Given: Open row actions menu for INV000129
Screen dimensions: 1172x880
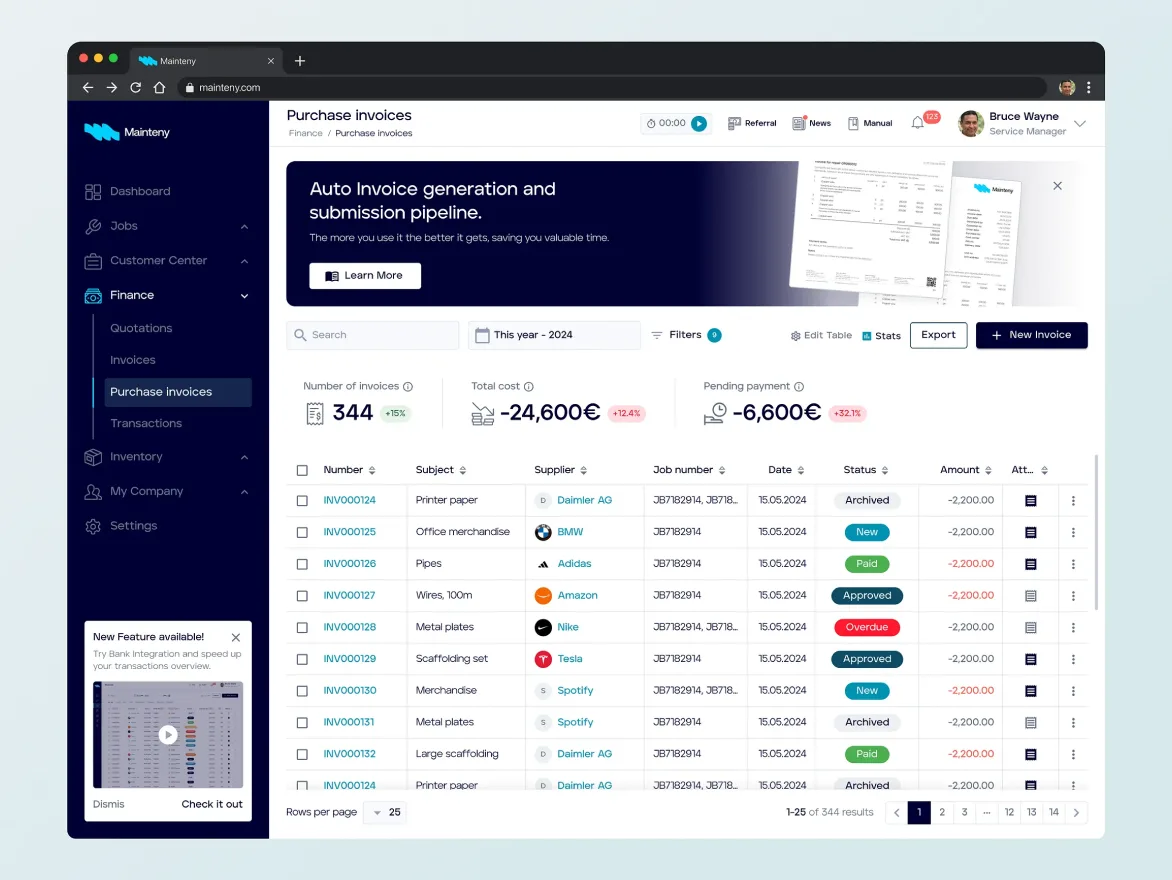Looking at the screenshot, I should (x=1073, y=659).
